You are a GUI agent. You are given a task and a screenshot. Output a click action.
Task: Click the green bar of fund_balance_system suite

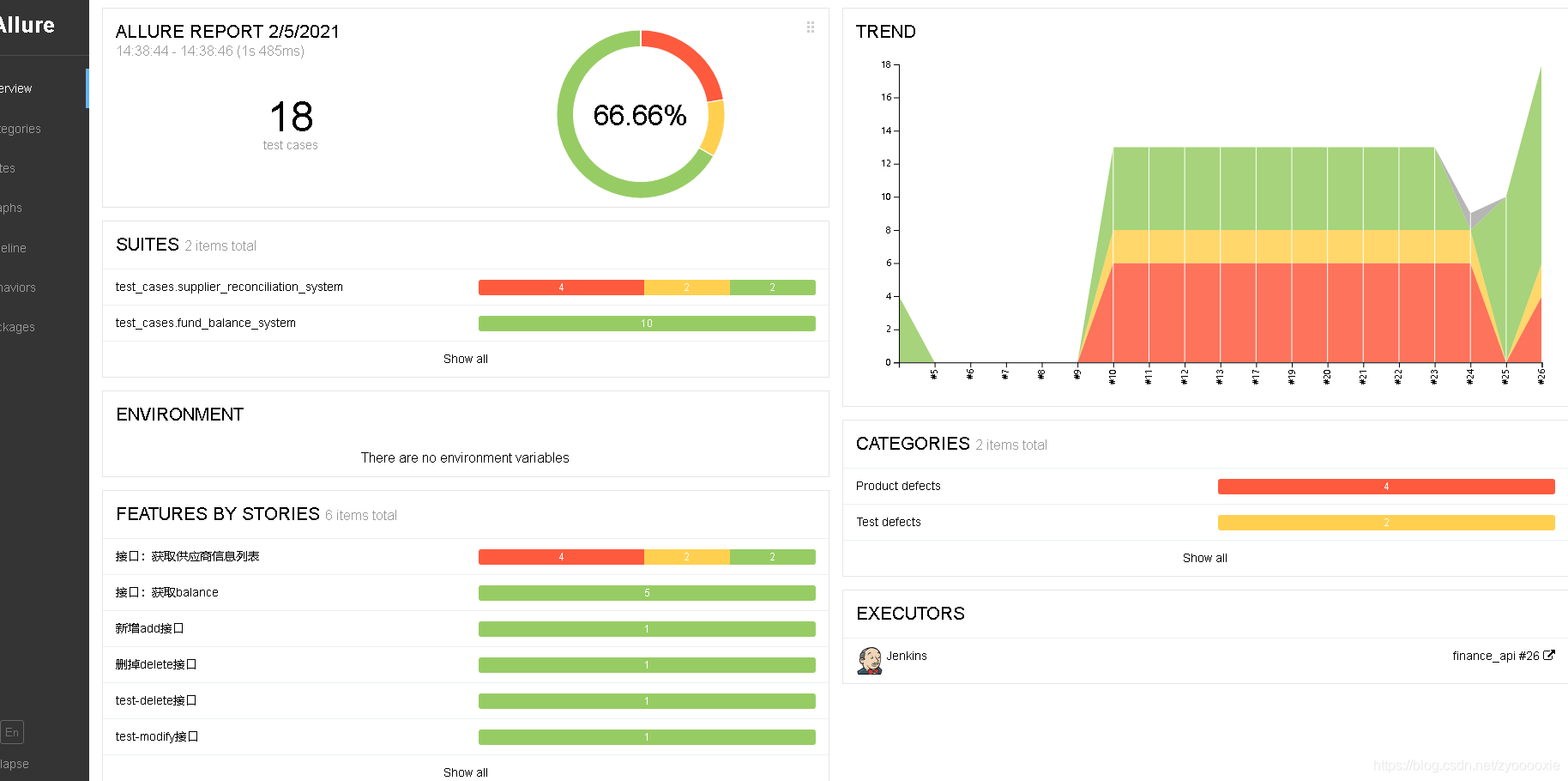tap(647, 324)
